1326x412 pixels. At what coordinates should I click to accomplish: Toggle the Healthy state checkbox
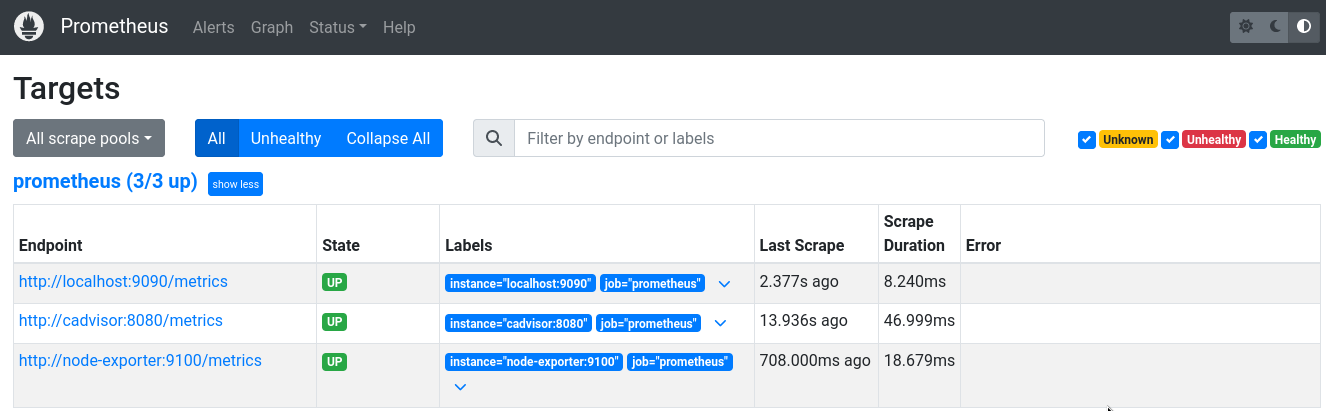tap(1258, 139)
